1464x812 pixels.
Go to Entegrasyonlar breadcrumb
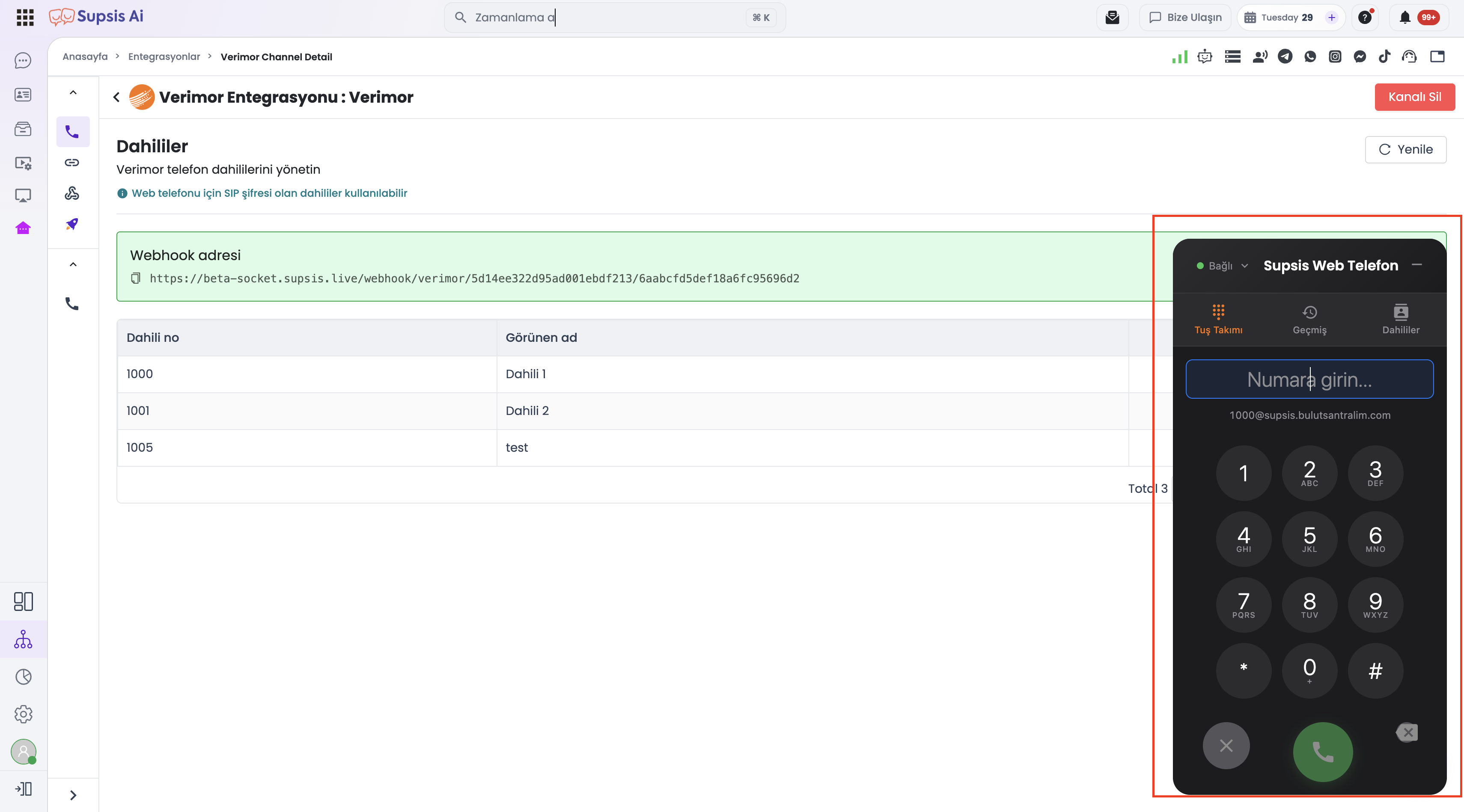tap(164, 57)
